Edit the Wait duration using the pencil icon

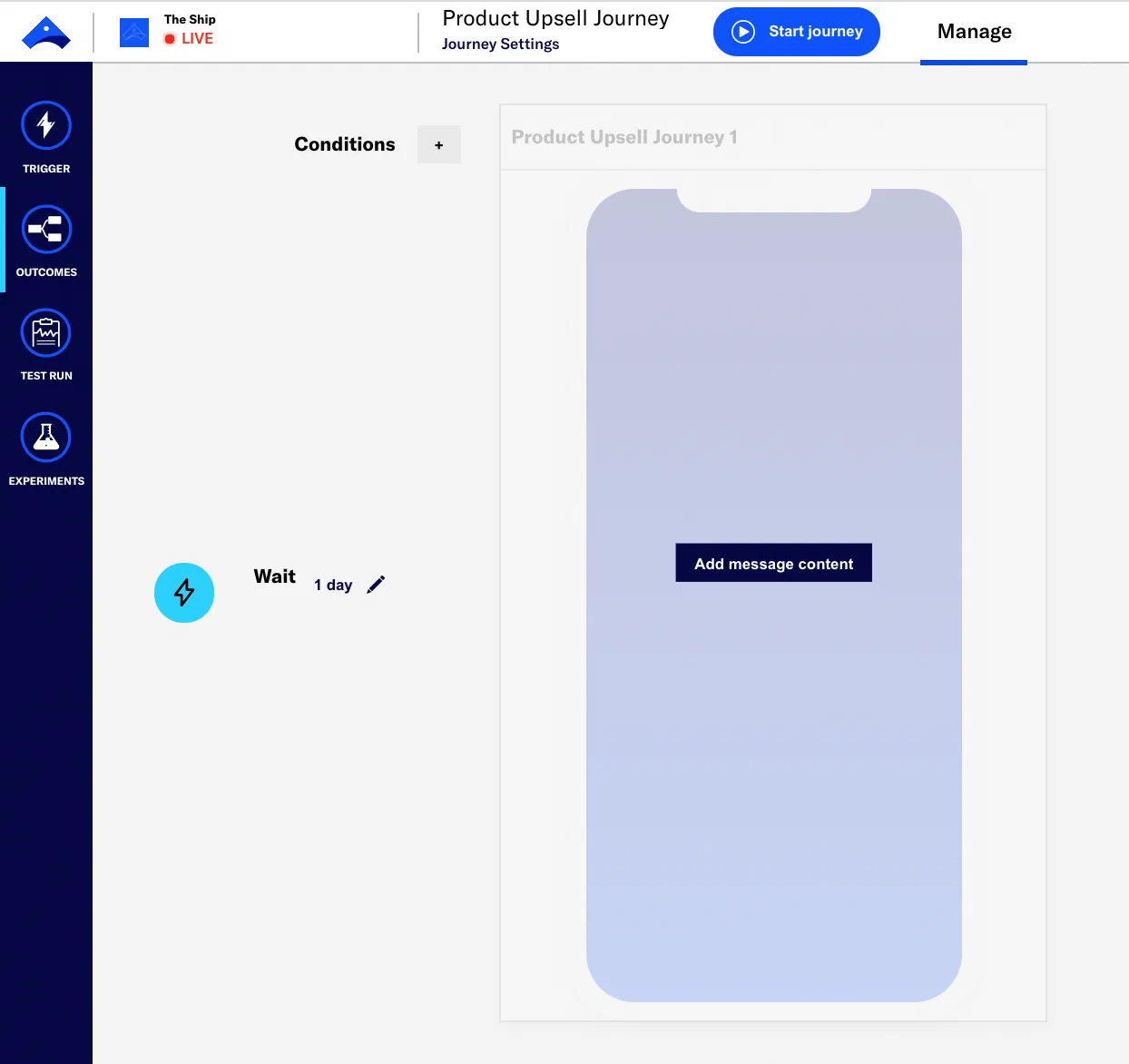click(376, 584)
